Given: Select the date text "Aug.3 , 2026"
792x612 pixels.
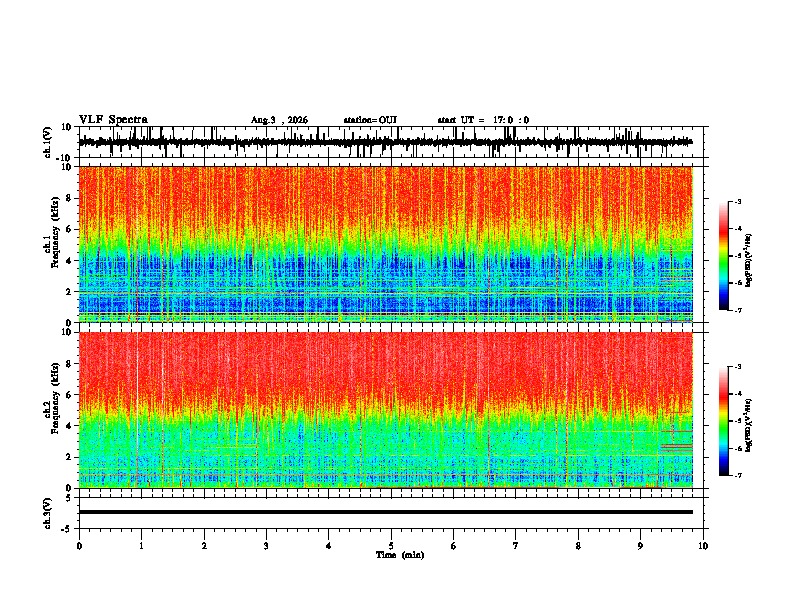Looking at the screenshot, I should [x=279, y=120].
